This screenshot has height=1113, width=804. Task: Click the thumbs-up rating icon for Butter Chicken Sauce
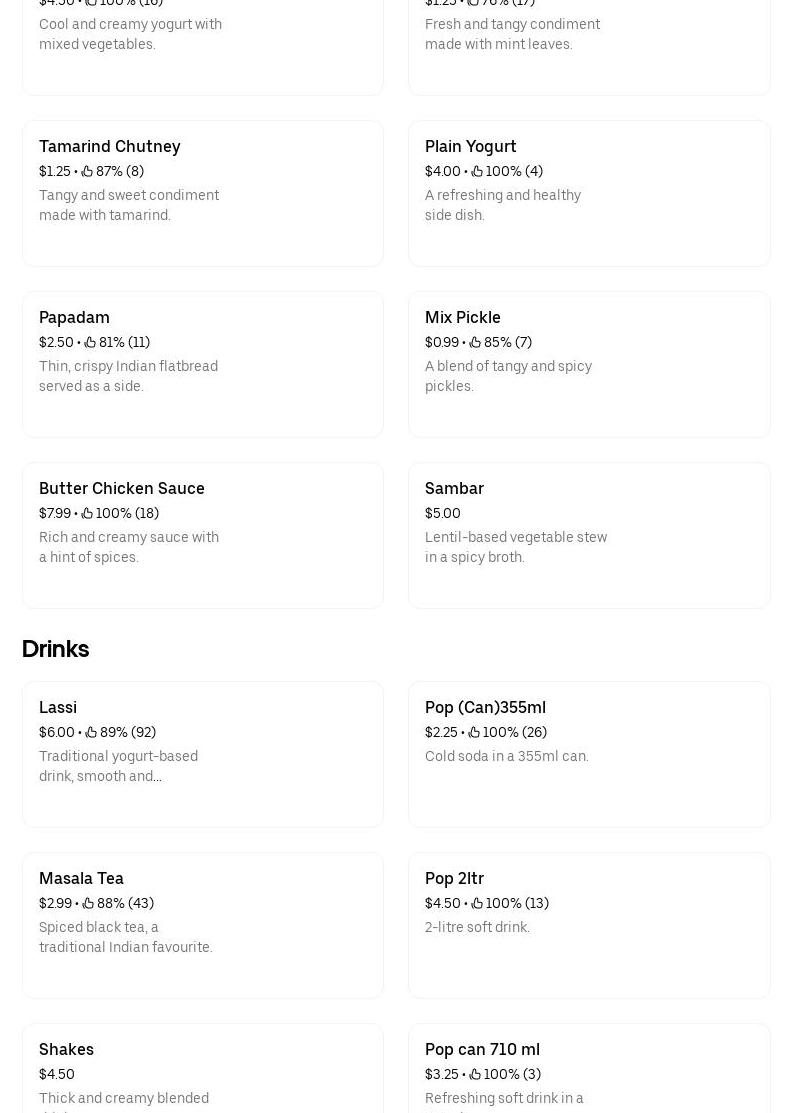[88, 513]
